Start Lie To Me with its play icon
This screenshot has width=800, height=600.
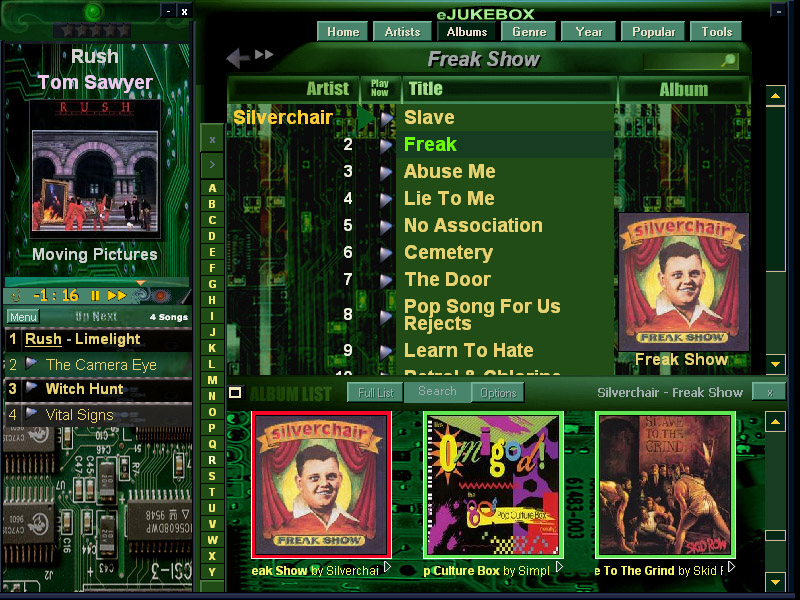tap(386, 199)
